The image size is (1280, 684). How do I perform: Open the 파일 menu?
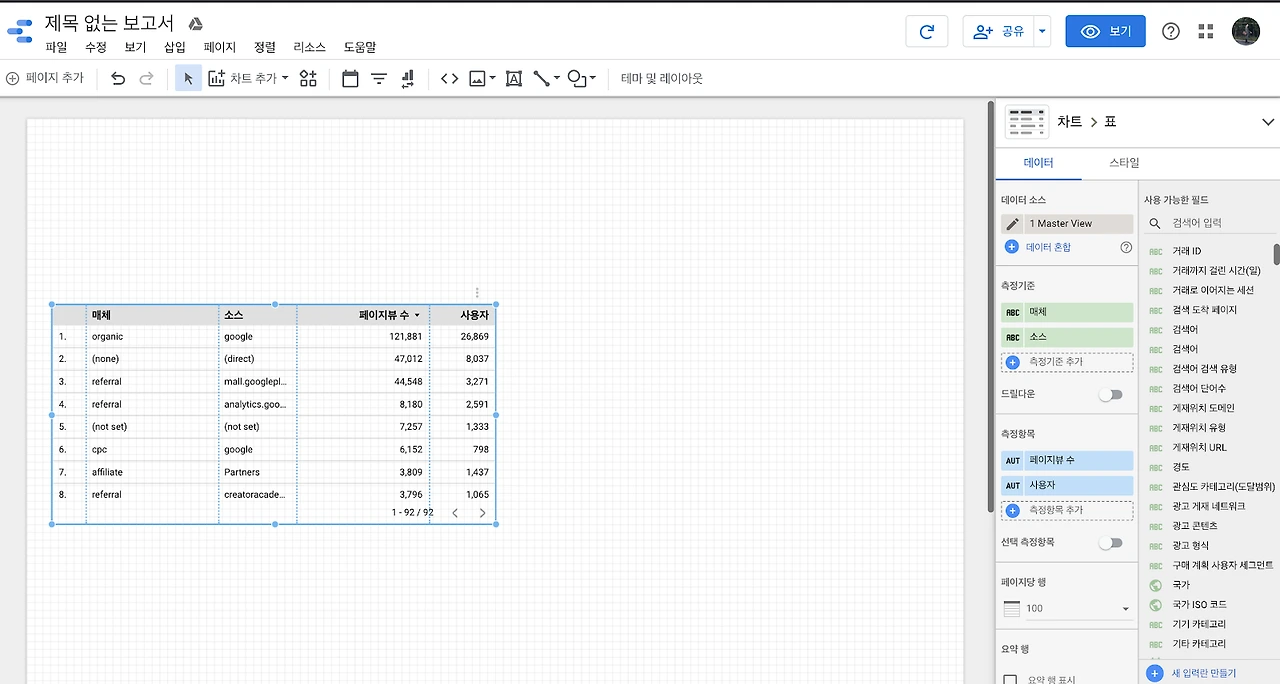(56, 47)
